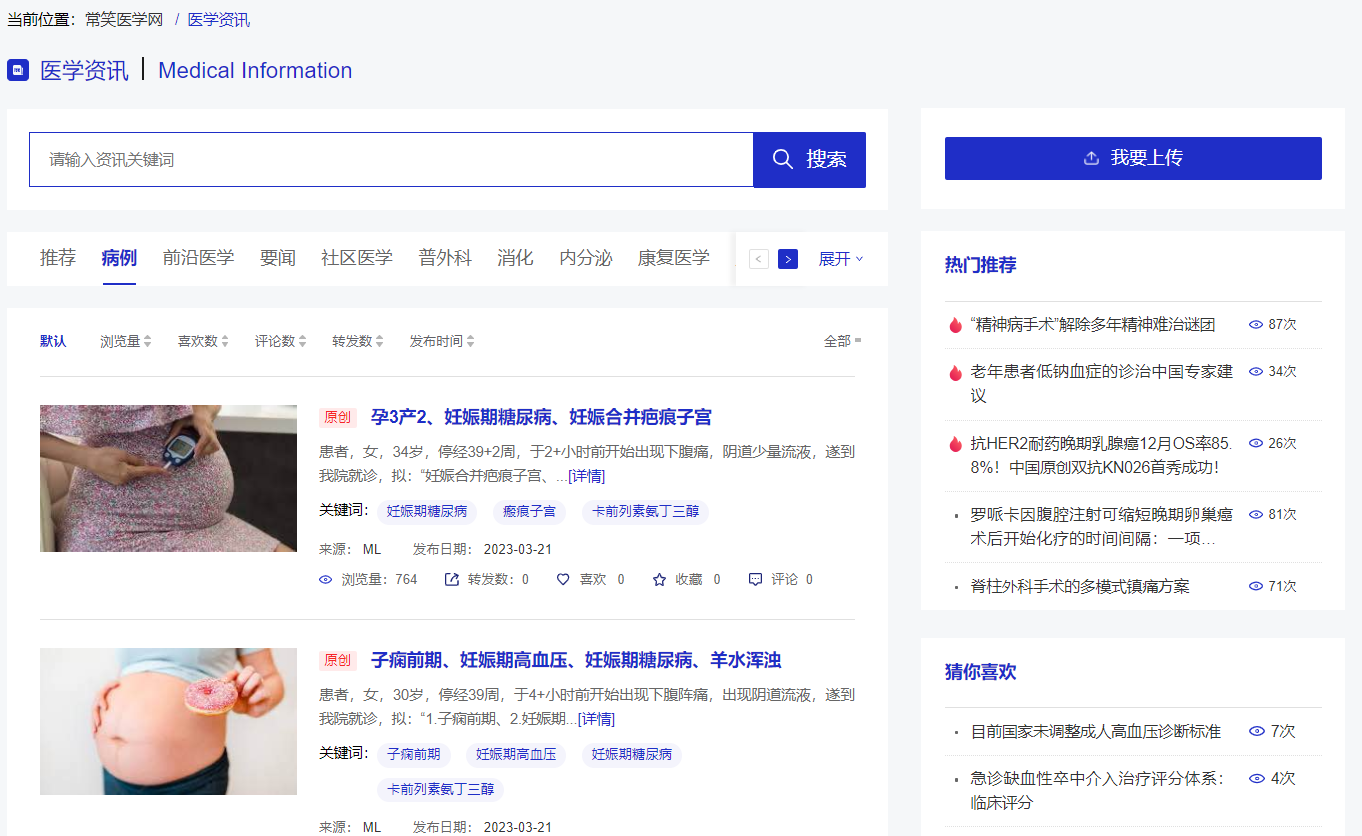Click the 我要上传 button
Image resolution: width=1362 pixels, height=836 pixels.
[x=1133, y=158]
